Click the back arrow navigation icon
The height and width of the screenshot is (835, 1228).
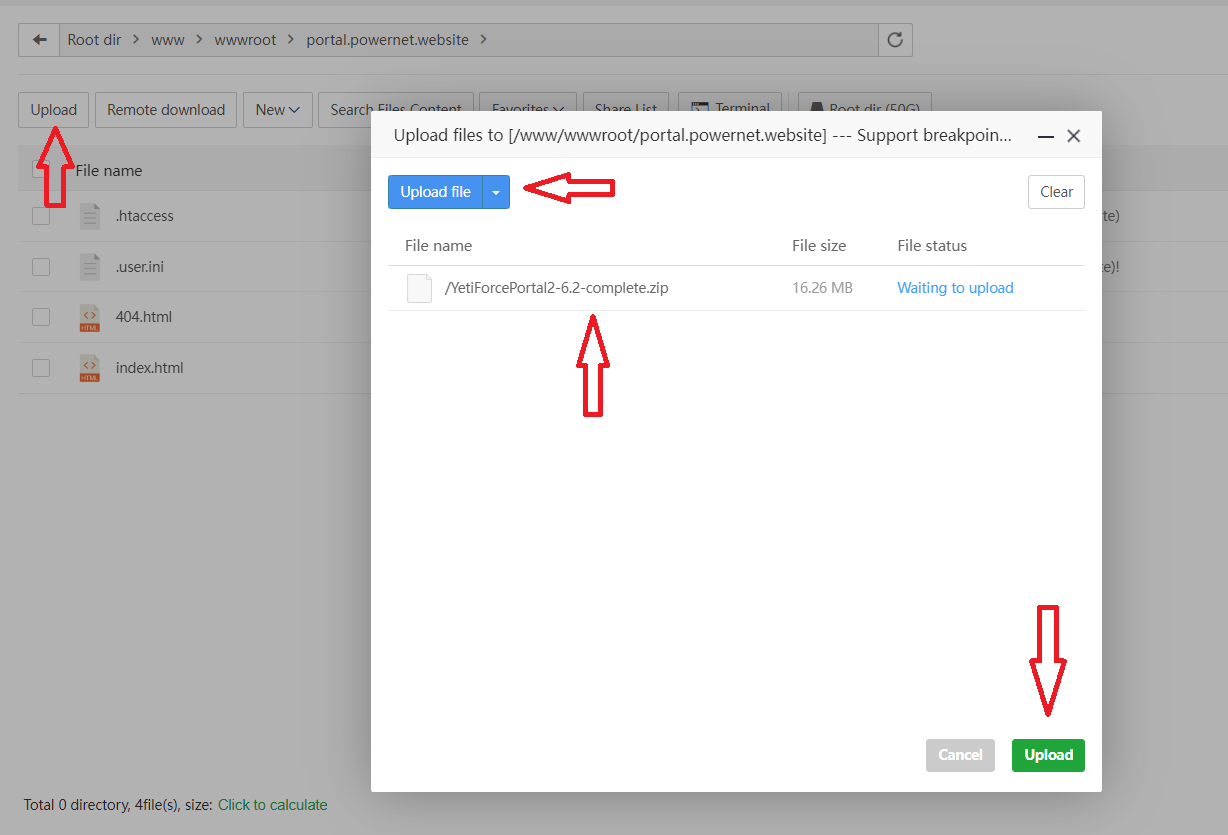[39, 40]
